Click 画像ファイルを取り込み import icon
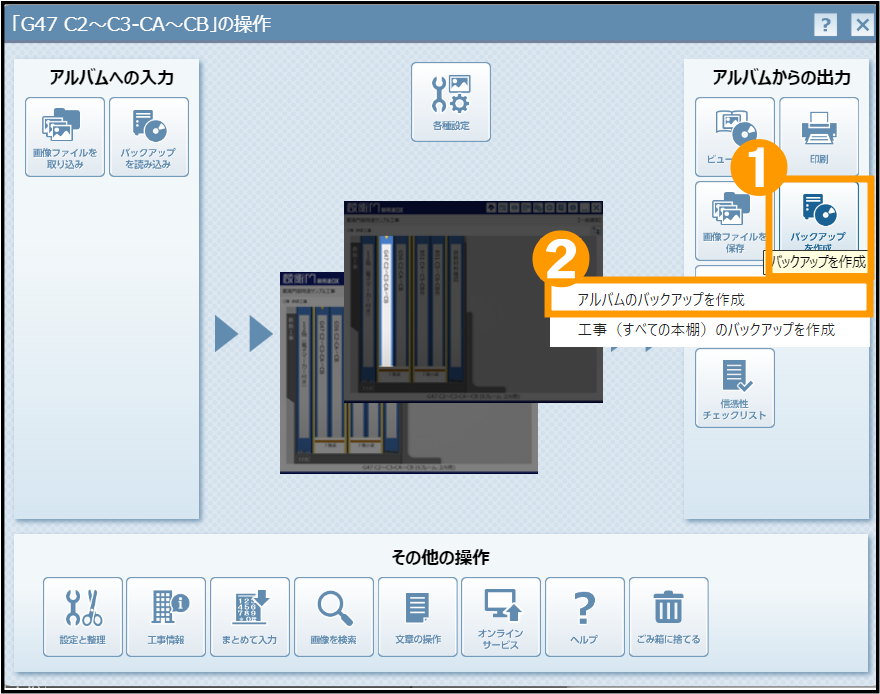 pyautogui.click(x=65, y=137)
